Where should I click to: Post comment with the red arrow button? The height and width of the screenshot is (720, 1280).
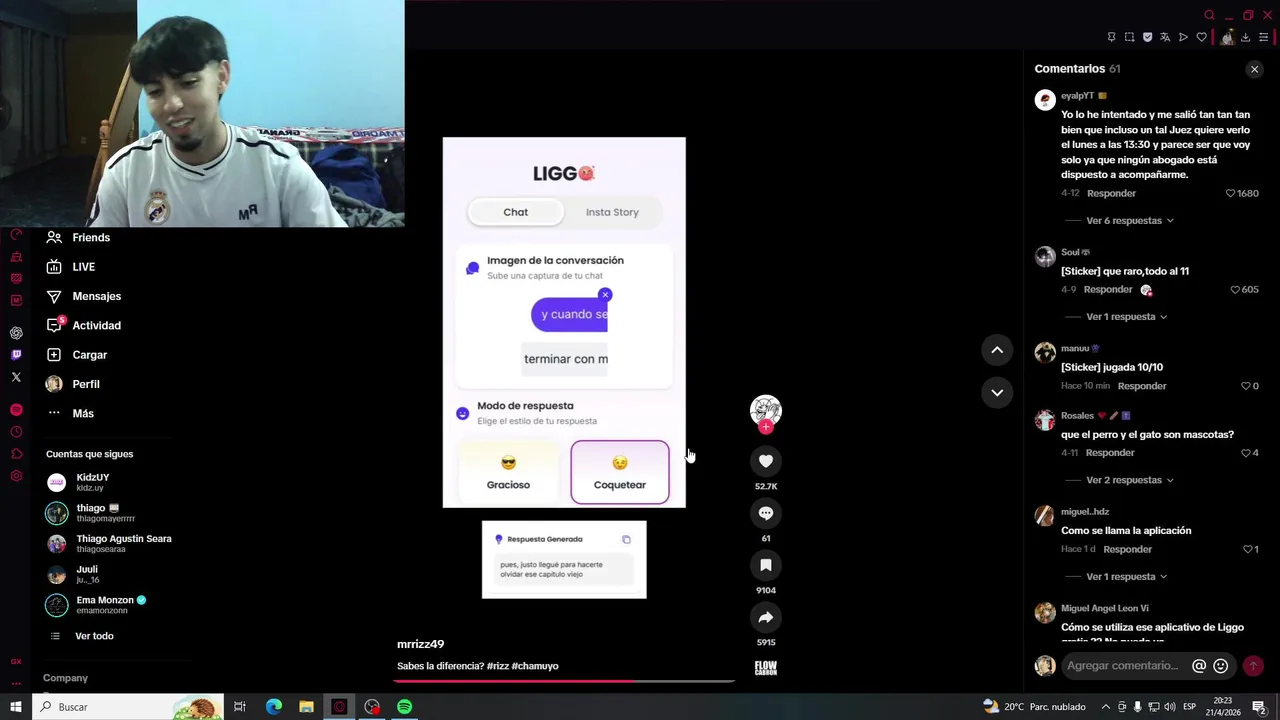[x=1253, y=666]
